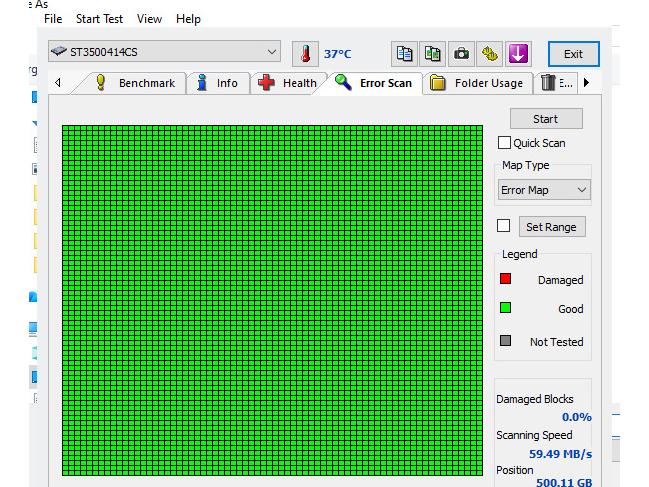Click the copy screenshot to clipboard icon
This screenshot has width=649, height=487.
coord(432,54)
